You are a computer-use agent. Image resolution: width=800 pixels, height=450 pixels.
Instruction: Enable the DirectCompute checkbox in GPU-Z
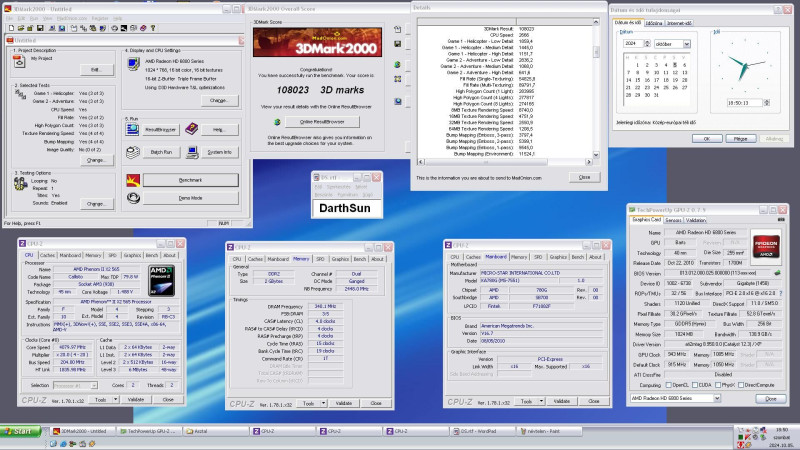tap(740, 385)
